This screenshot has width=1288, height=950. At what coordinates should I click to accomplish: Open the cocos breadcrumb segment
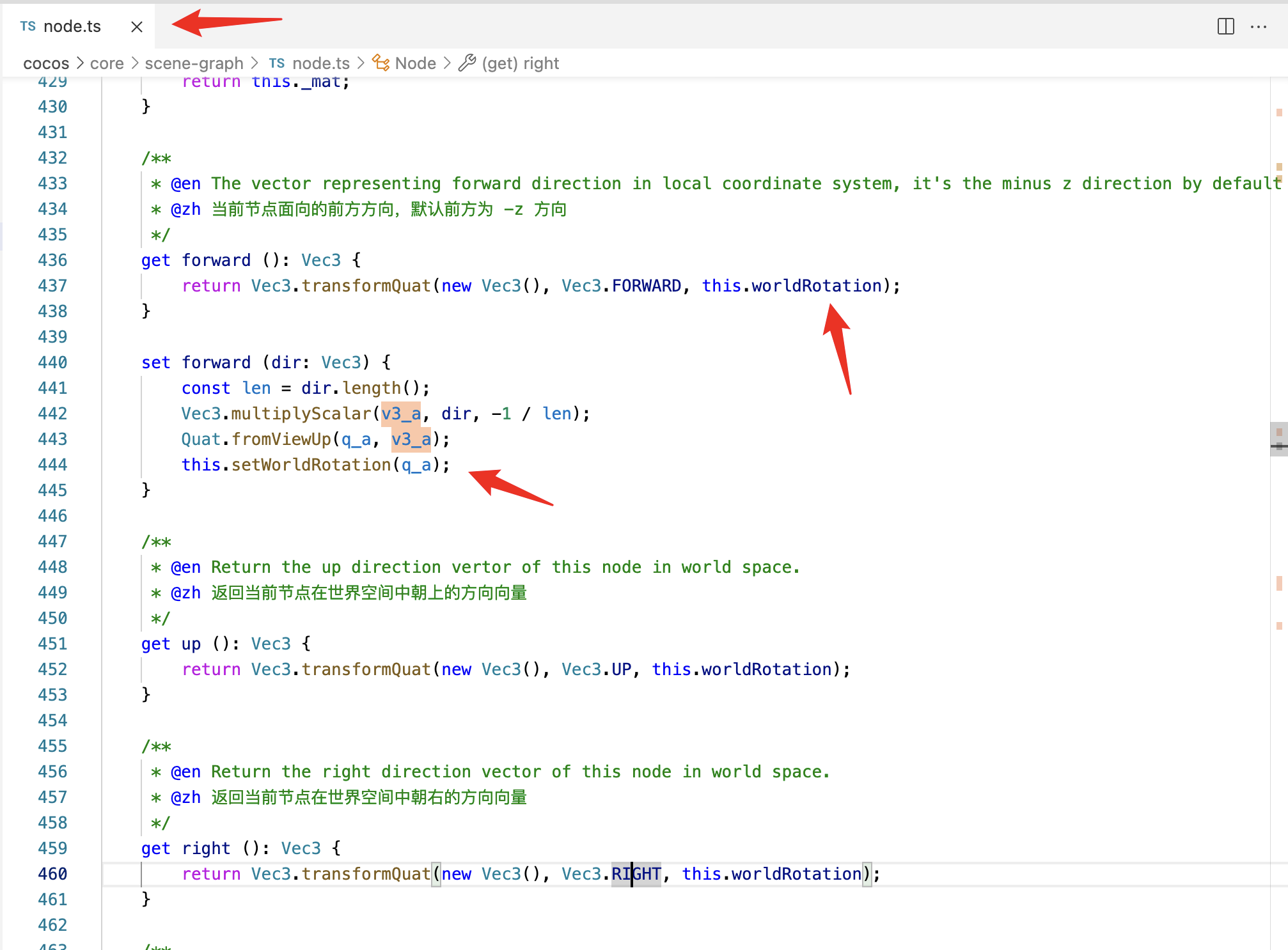[x=46, y=63]
